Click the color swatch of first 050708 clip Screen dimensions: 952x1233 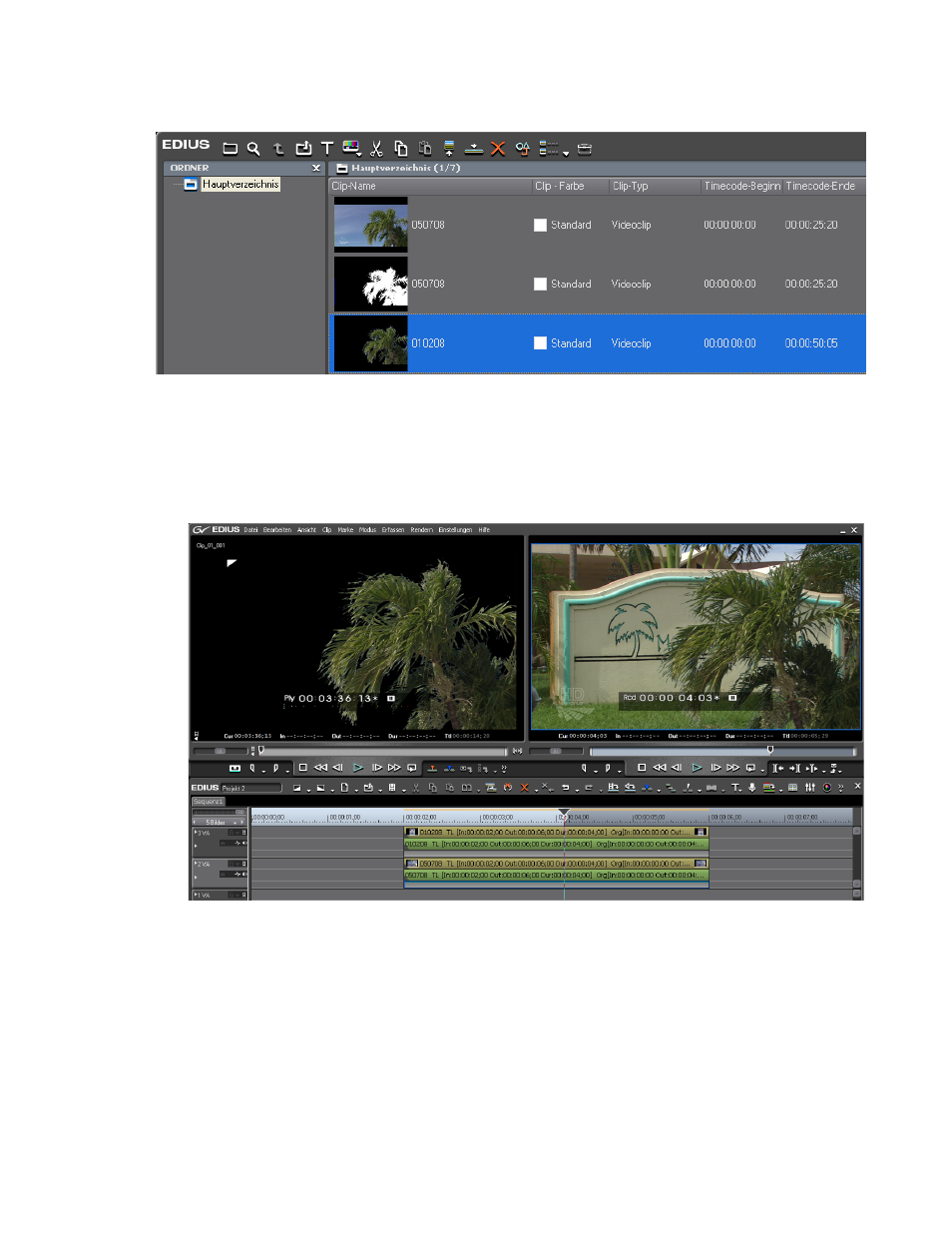tap(540, 225)
